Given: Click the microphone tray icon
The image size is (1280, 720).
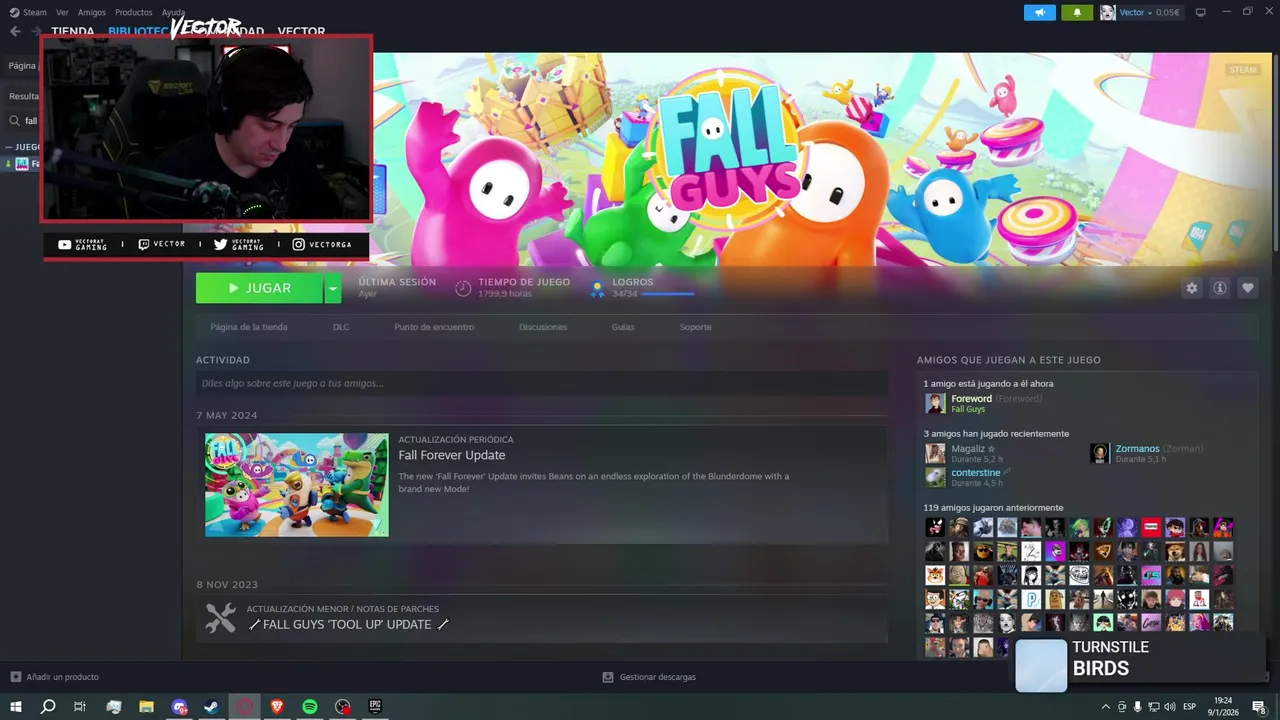Looking at the screenshot, I should coord(1138,707).
